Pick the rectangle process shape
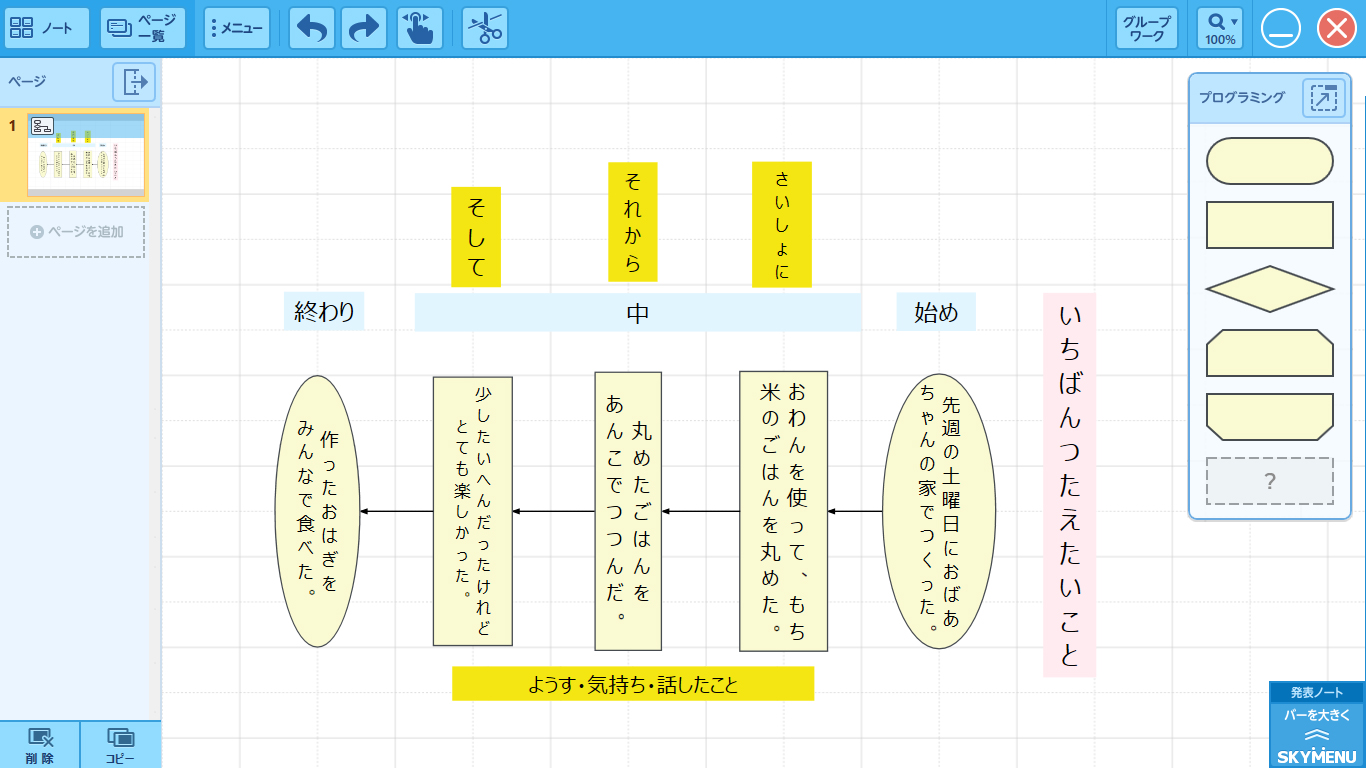The image size is (1366, 768). (1270, 225)
